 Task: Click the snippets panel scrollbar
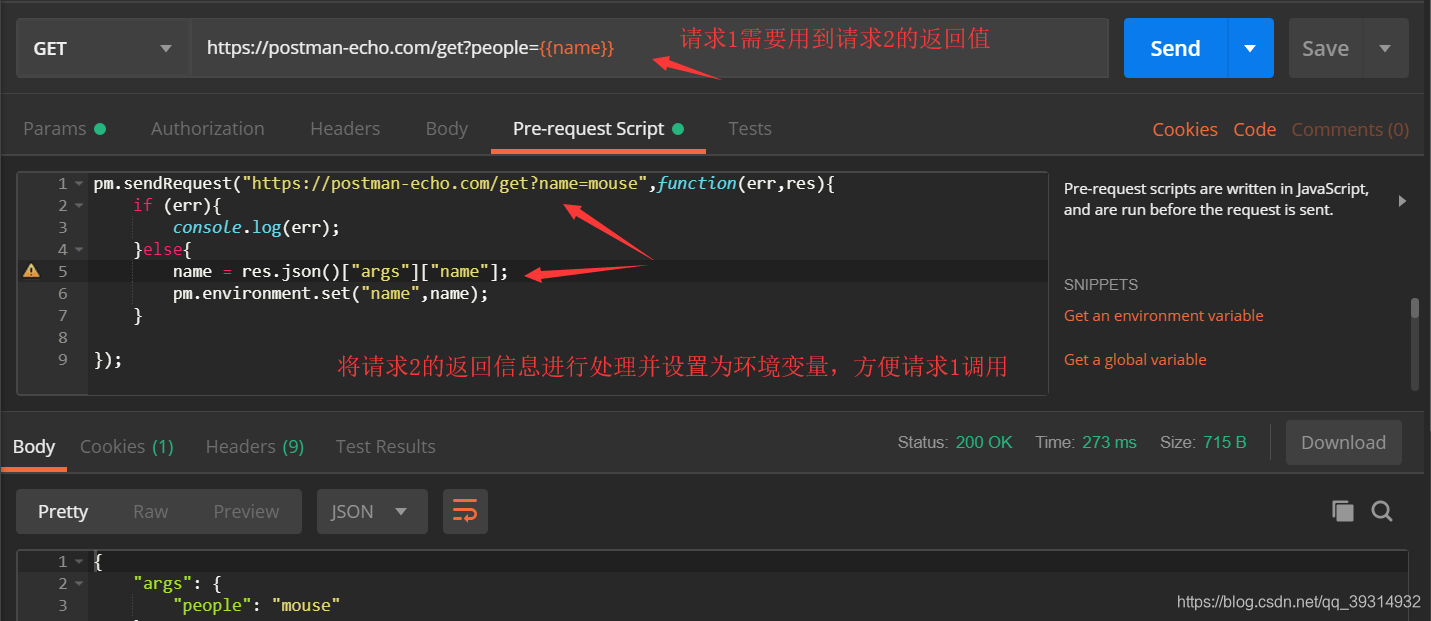tap(1415, 308)
